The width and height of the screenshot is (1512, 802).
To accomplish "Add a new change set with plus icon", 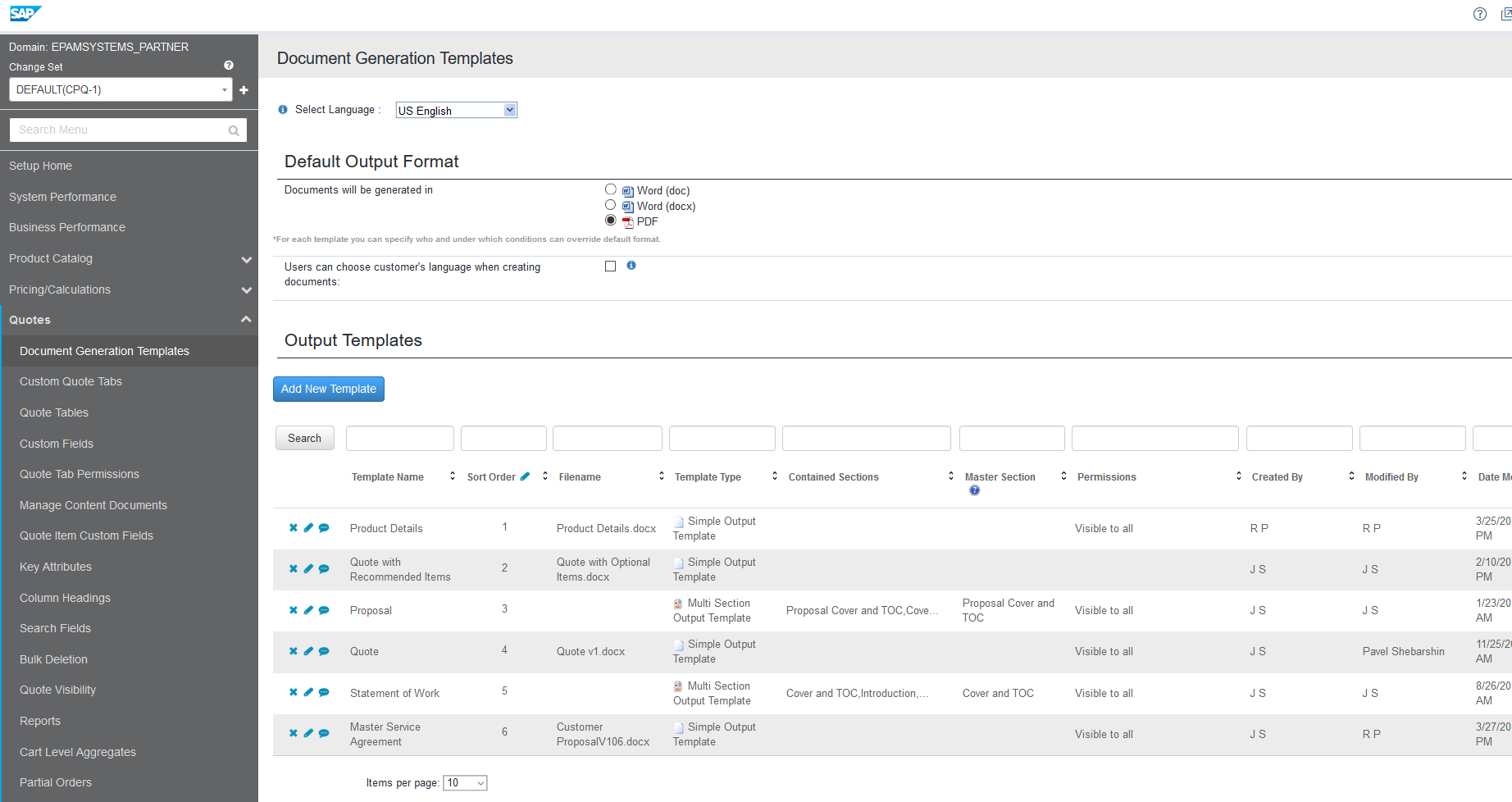I will 244,90.
